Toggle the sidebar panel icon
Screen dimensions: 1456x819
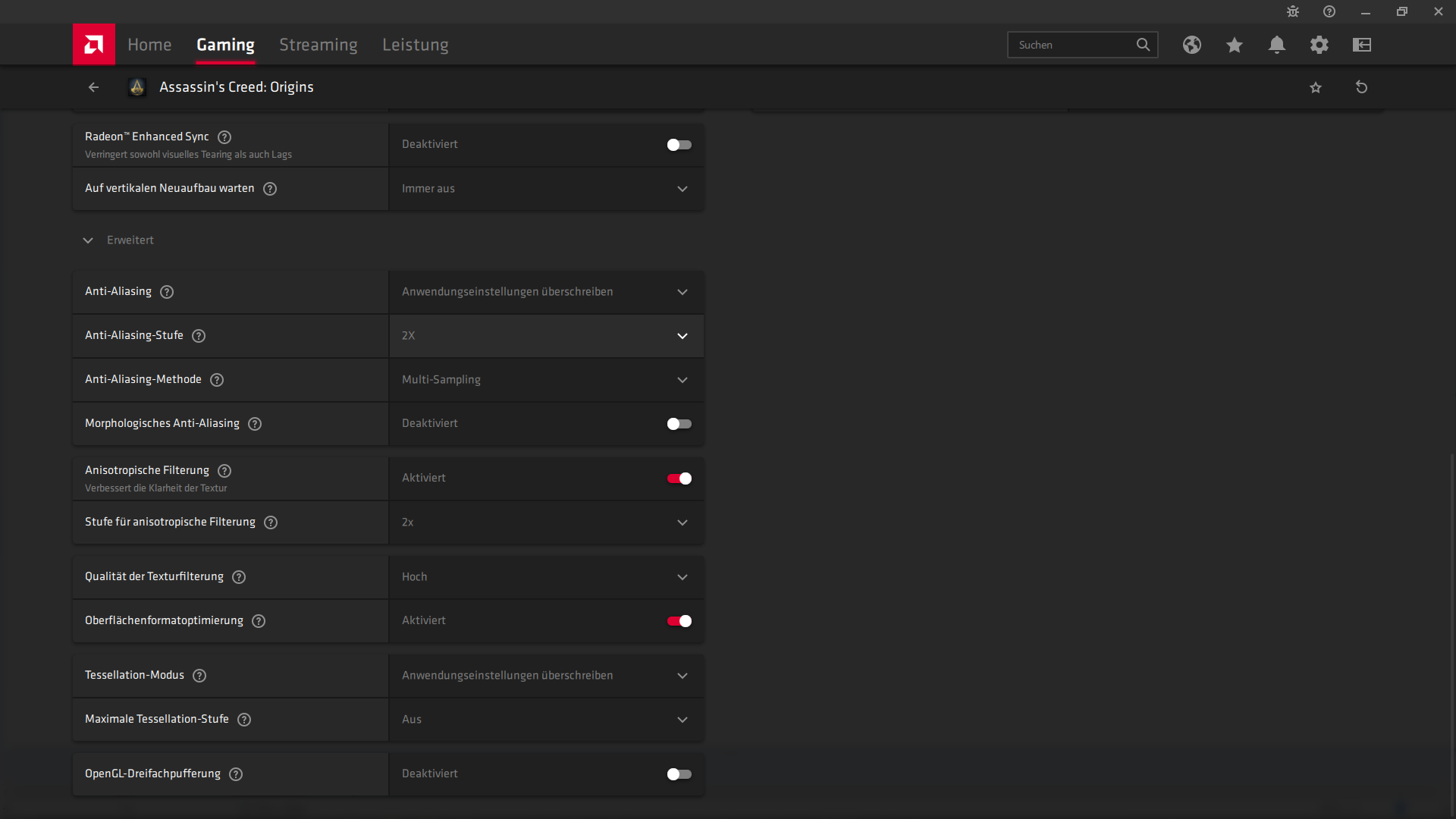pos(1361,45)
